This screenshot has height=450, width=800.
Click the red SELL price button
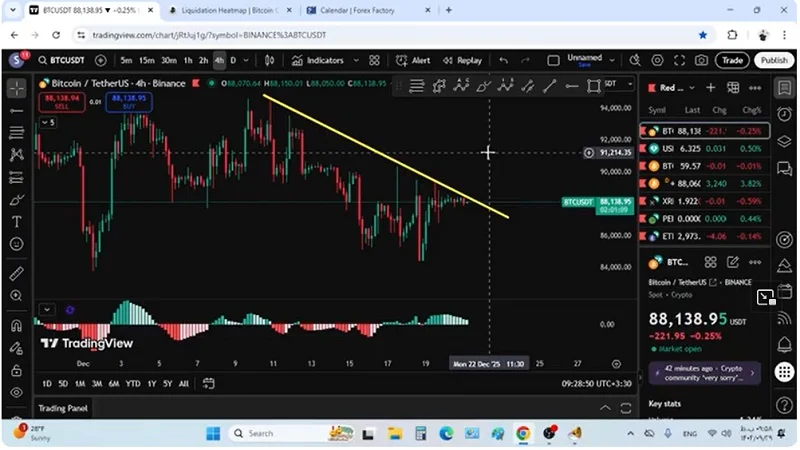click(x=62, y=102)
